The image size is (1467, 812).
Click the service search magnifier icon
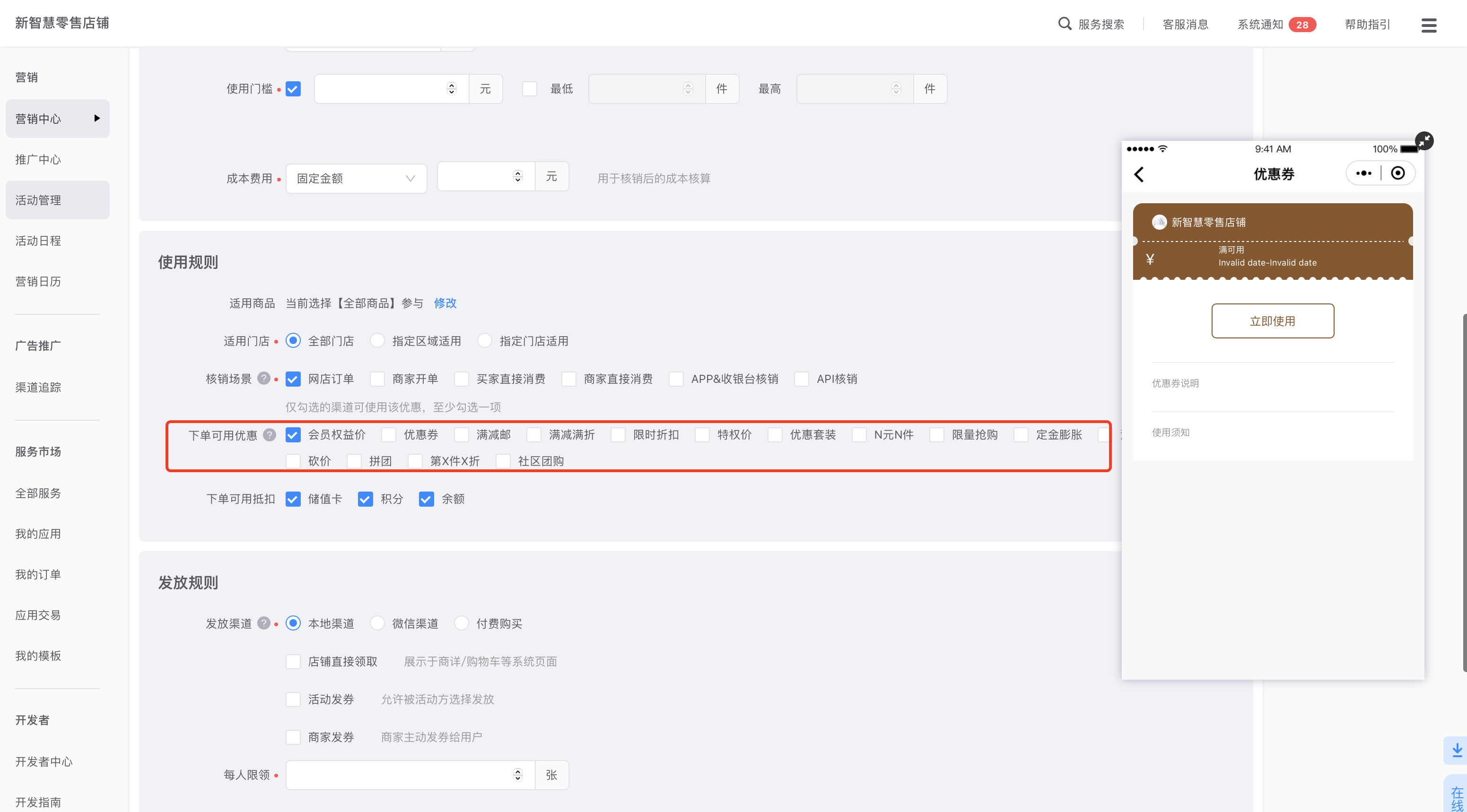pos(1065,24)
